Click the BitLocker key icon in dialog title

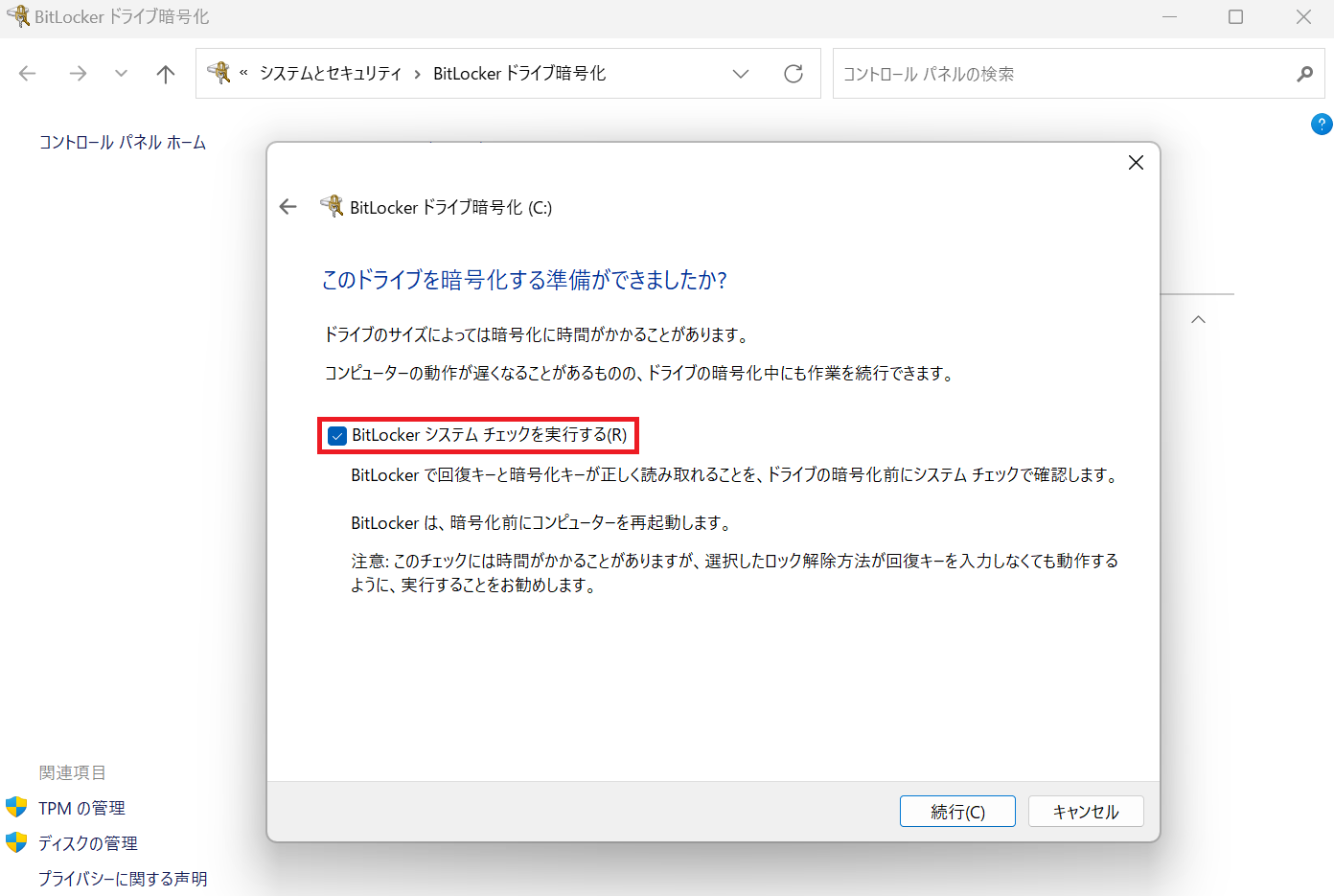(332, 205)
